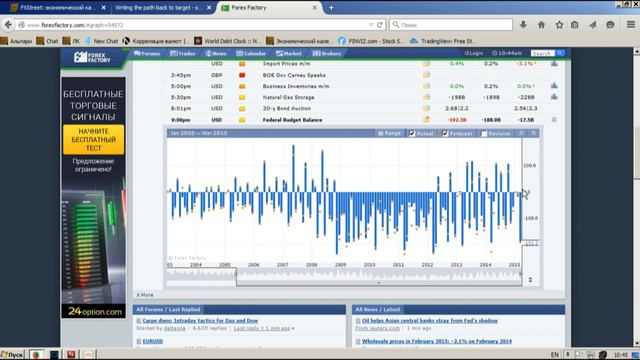This screenshot has height=360, width=640.
Task: Open detail folder for BOE Gov Carney Speaks
Action: [x=426, y=75]
